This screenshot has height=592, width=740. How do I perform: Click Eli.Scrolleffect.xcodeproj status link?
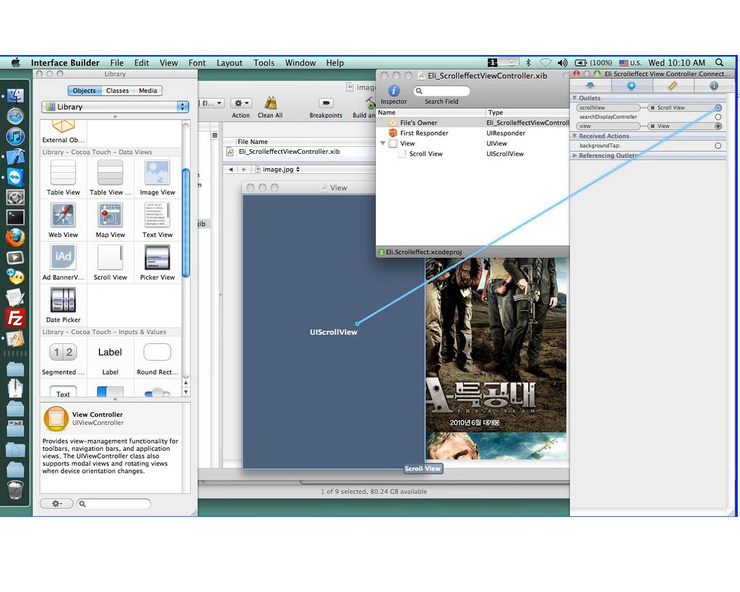click(424, 252)
